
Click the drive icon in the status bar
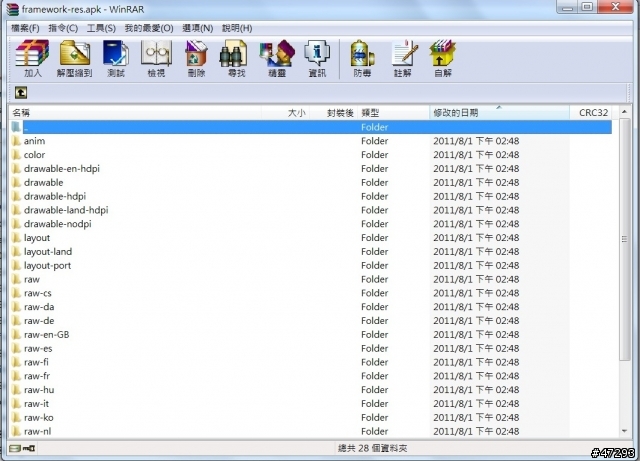(15, 448)
